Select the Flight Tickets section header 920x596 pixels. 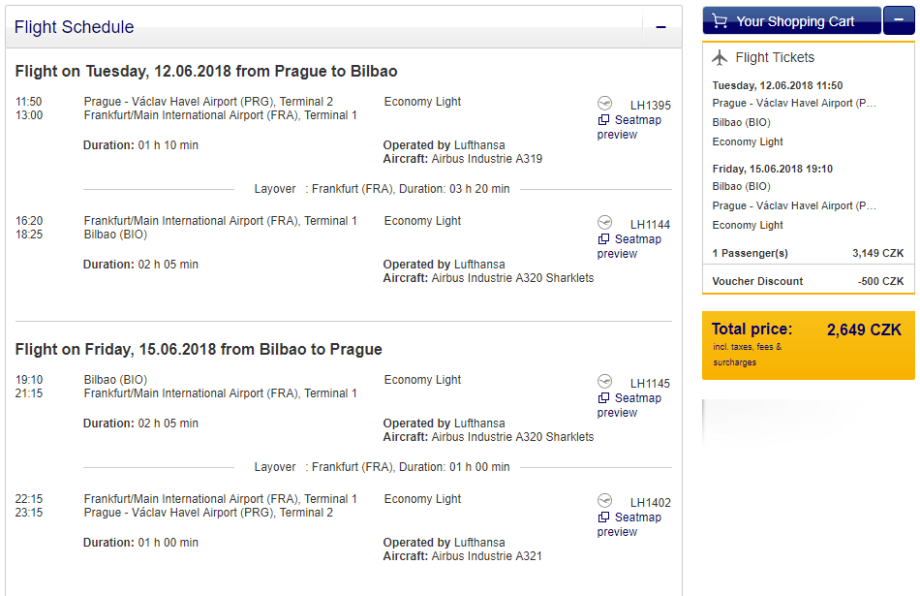pyautogui.click(x=774, y=58)
